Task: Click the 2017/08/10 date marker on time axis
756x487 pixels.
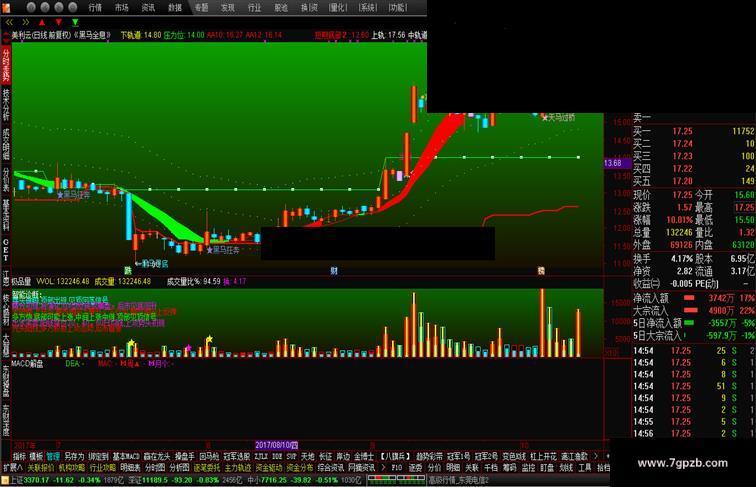Action: point(276,445)
